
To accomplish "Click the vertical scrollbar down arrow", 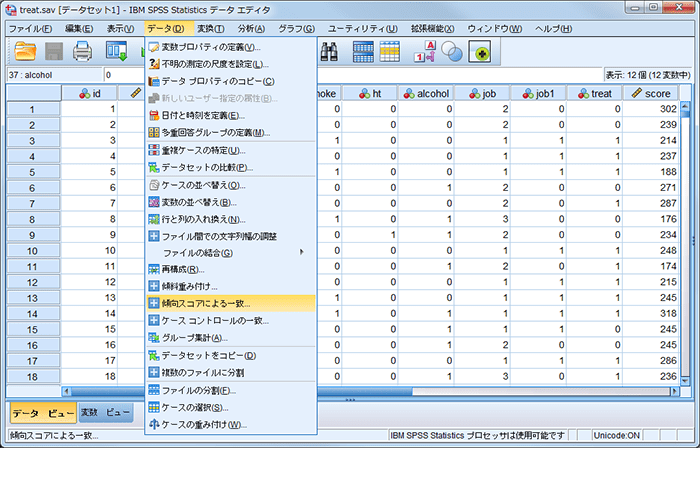I will pos(686,381).
